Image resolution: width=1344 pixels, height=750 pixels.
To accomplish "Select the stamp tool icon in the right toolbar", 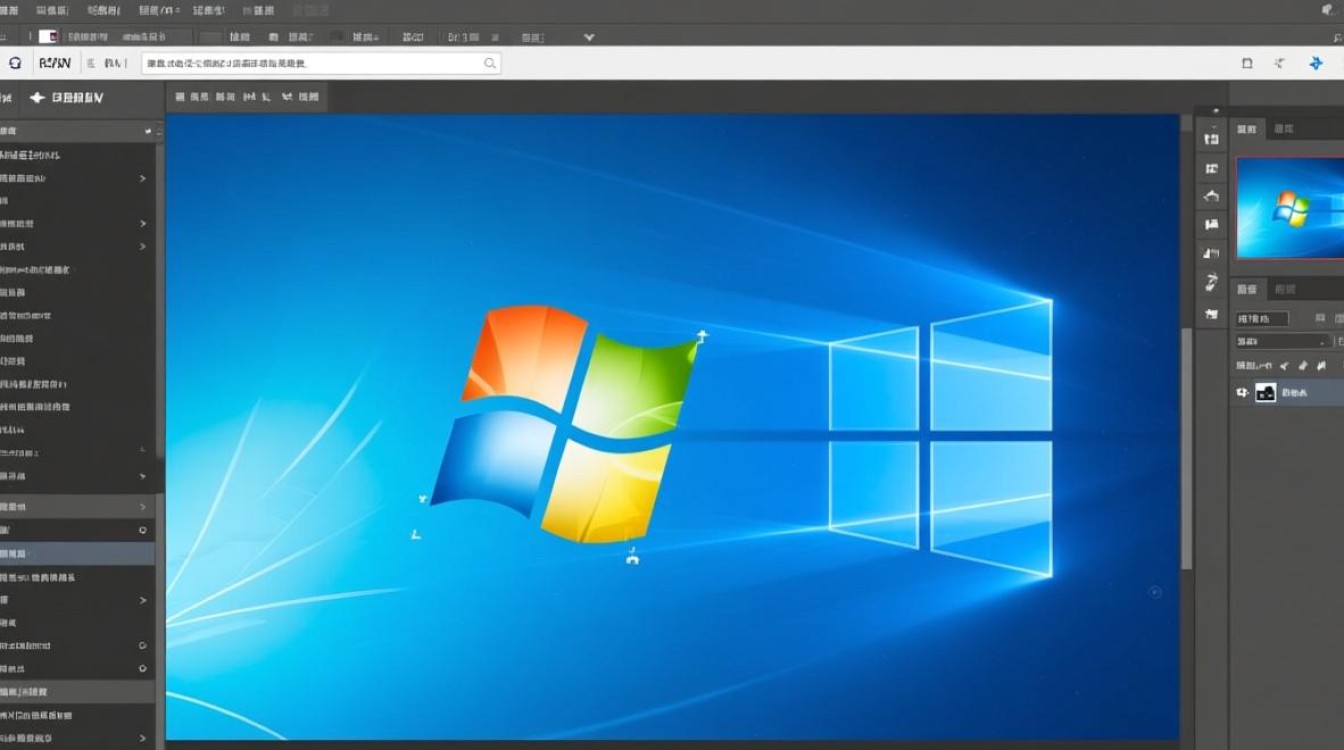I will [1211, 225].
